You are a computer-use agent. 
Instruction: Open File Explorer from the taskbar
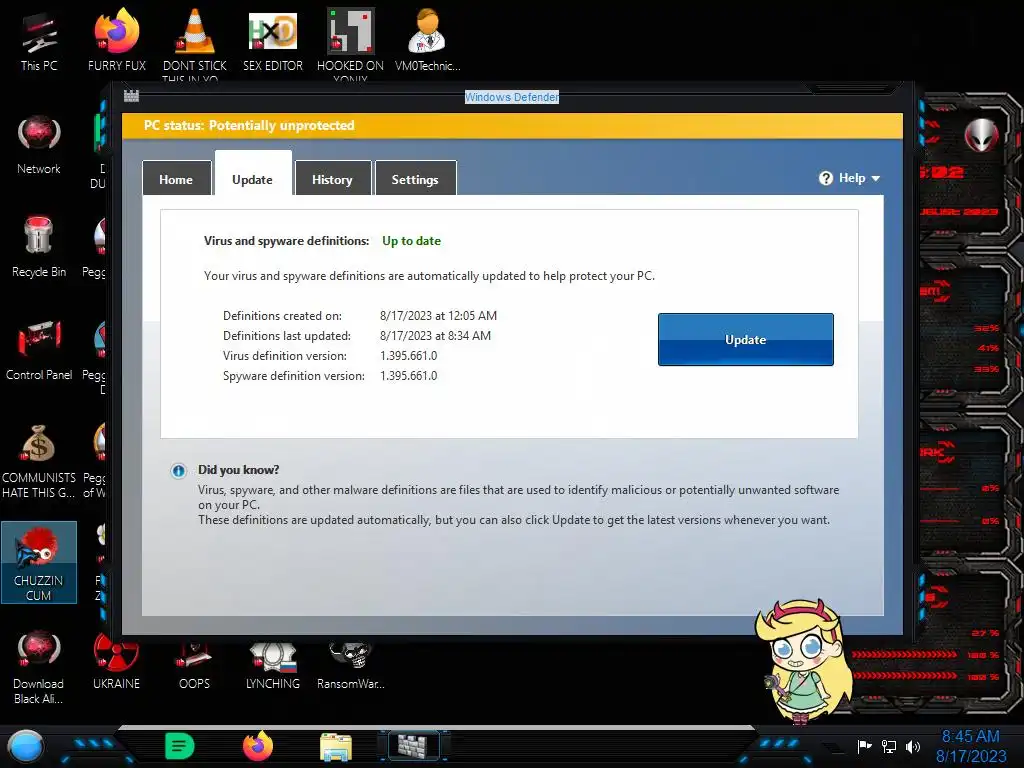pos(336,746)
